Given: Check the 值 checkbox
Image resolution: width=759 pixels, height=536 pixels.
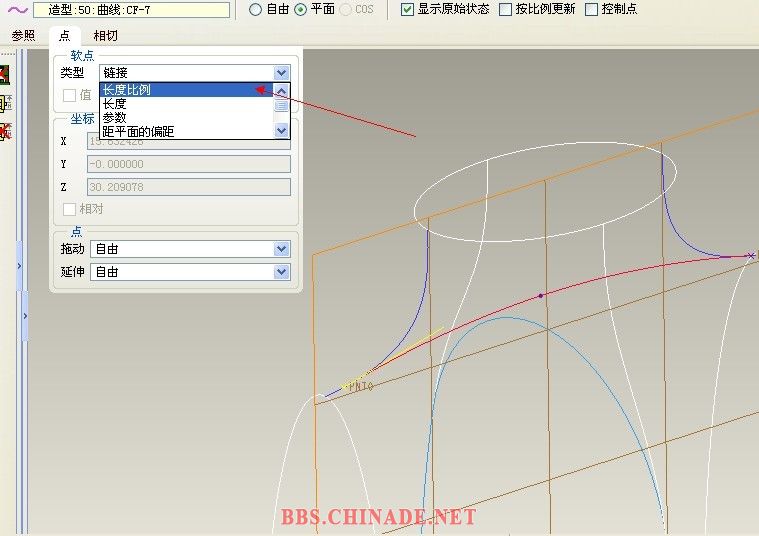Looking at the screenshot, I should (x=69, y=95).
